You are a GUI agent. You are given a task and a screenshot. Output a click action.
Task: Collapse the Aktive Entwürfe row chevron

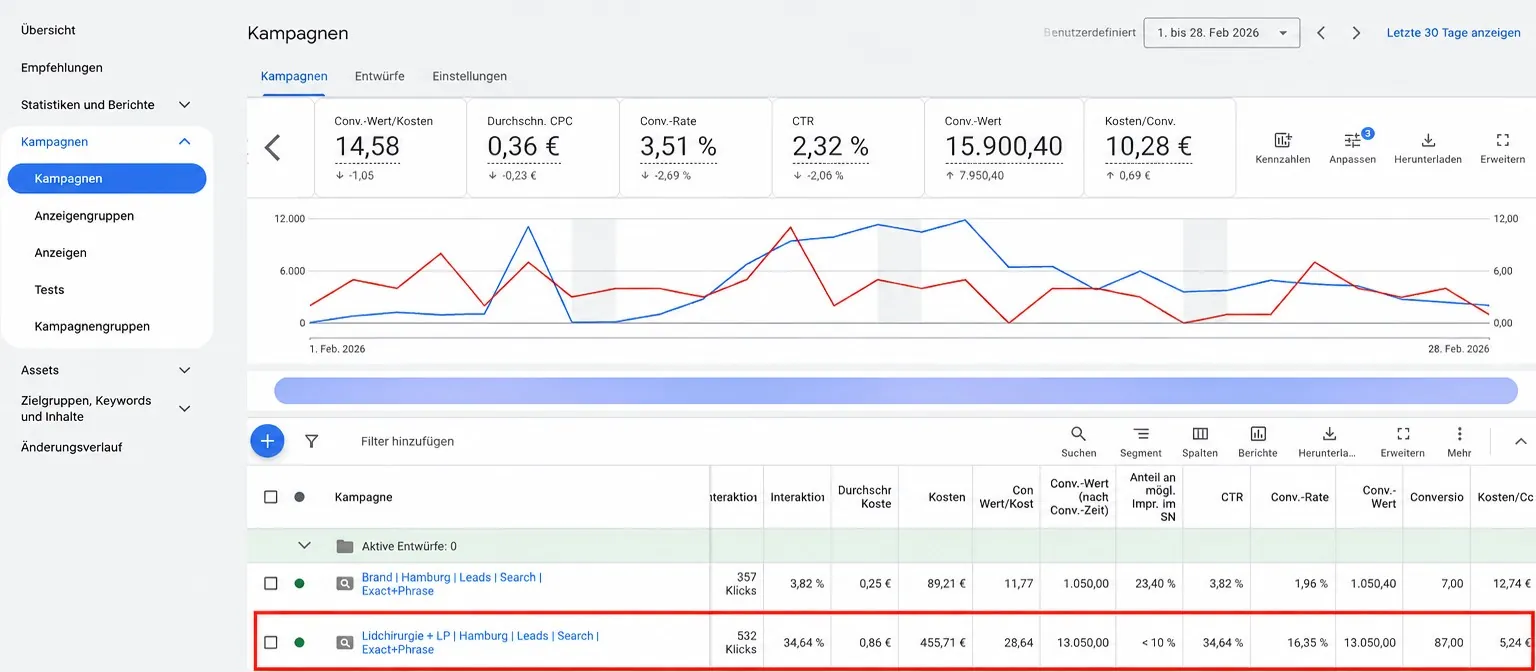305,546
